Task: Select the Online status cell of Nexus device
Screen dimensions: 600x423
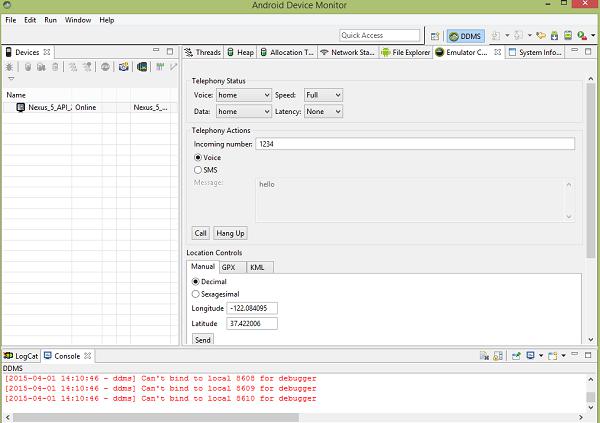Action: point(86,108)
